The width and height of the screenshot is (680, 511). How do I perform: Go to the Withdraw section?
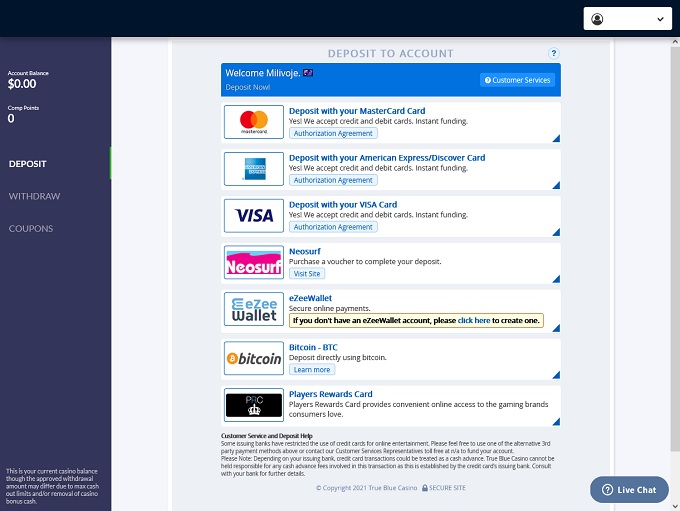pos(35,196)
